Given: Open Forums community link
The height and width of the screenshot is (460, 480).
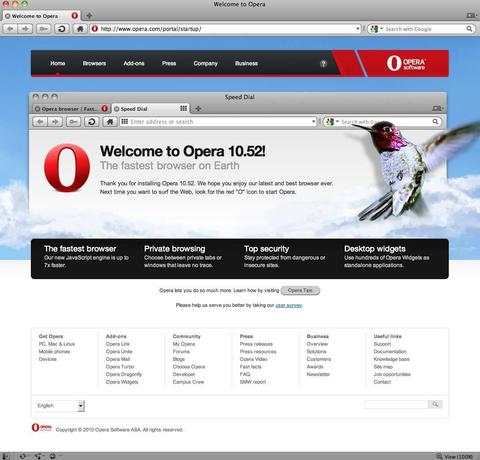Looking at the screenshot, I should pos(181,351).
